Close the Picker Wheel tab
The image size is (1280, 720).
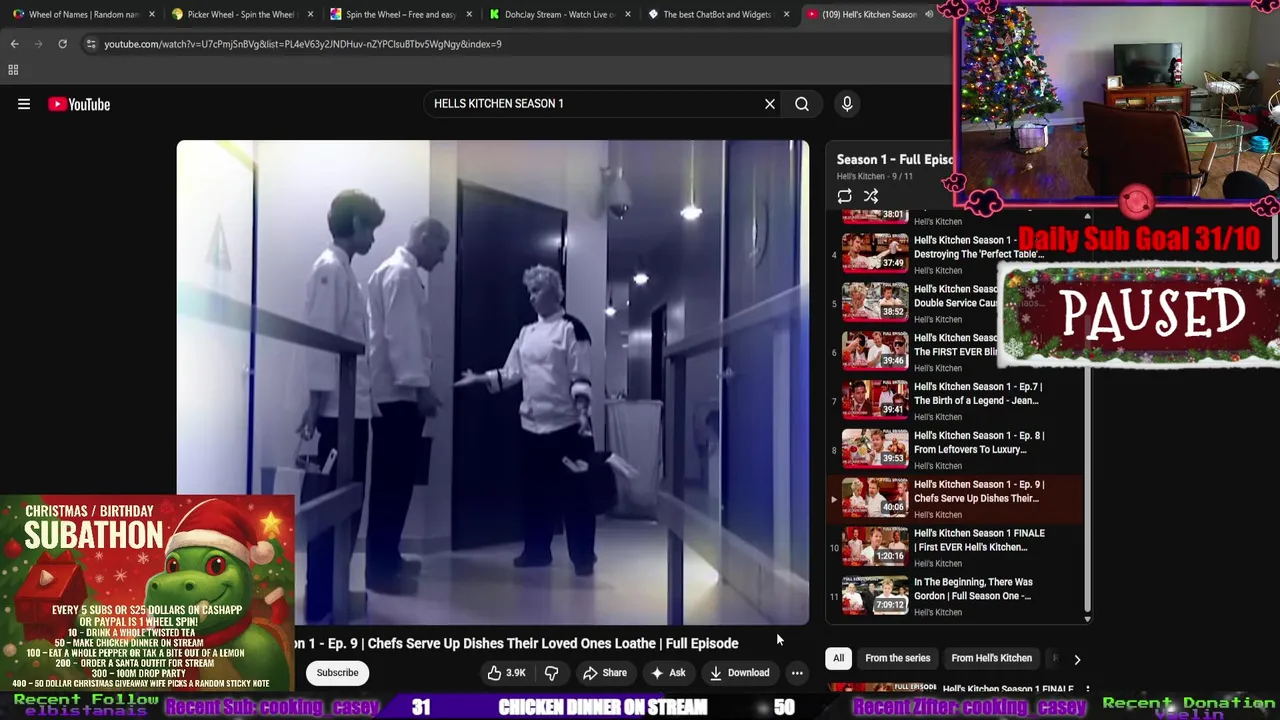310,14
